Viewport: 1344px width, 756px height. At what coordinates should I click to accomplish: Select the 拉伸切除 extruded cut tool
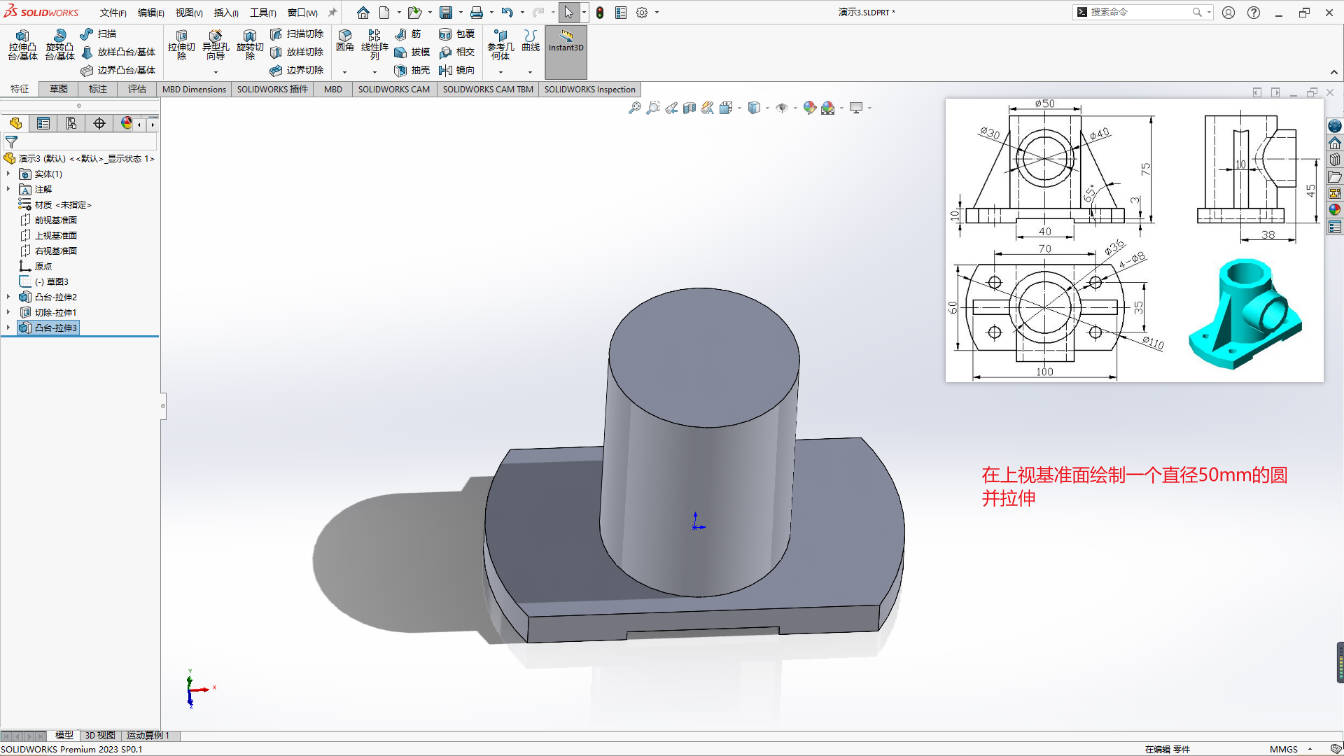[181, 45]
